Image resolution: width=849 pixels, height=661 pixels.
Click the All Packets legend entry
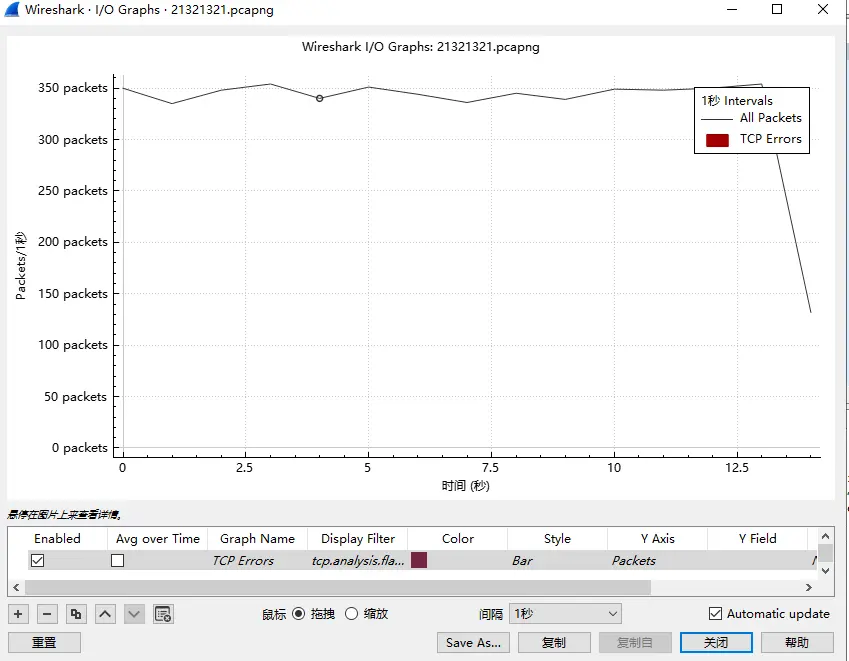tap(751, 118)
